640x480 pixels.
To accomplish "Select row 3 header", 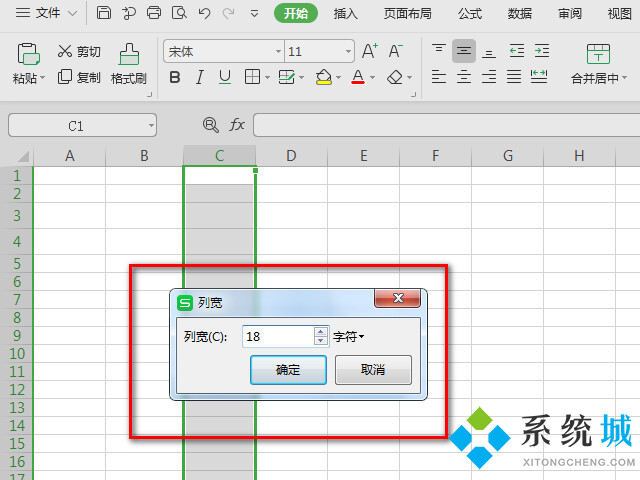I will (x=17, y=216).
